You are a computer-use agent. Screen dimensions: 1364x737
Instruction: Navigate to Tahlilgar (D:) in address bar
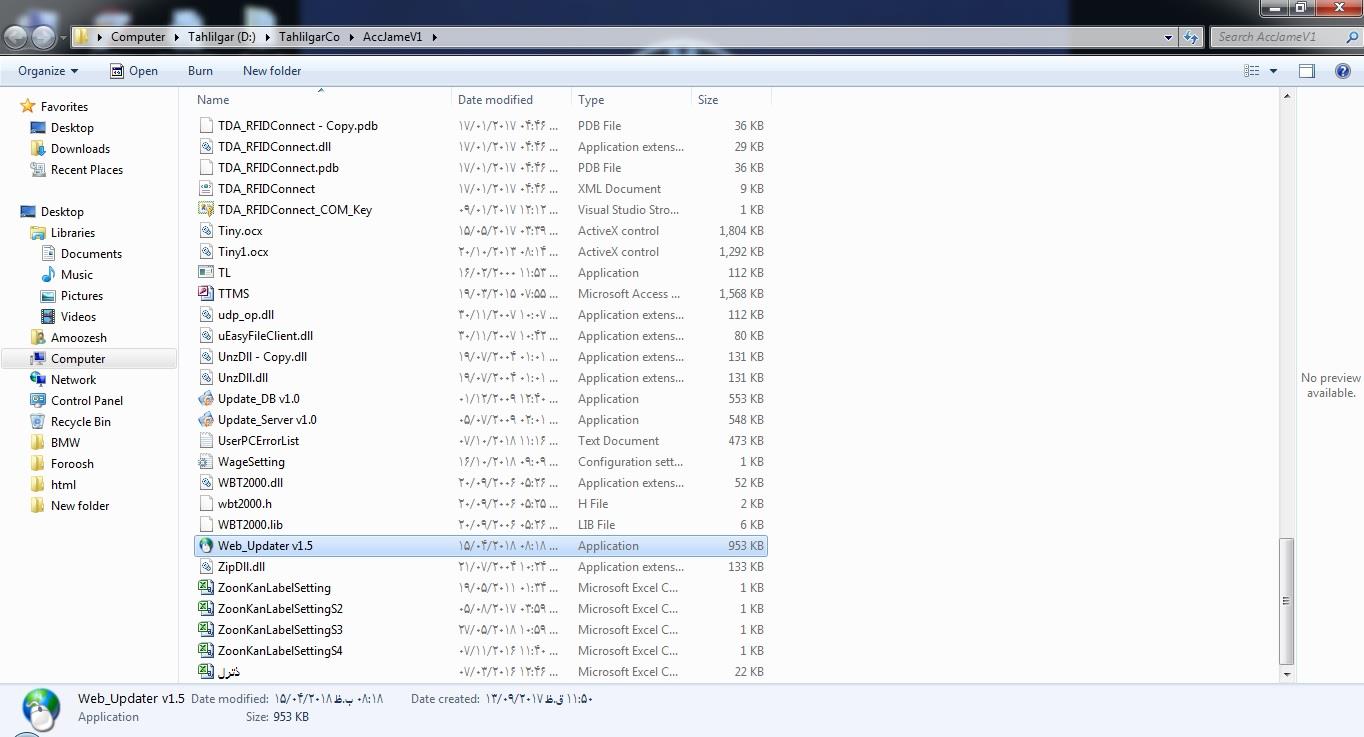click(222, 37)
